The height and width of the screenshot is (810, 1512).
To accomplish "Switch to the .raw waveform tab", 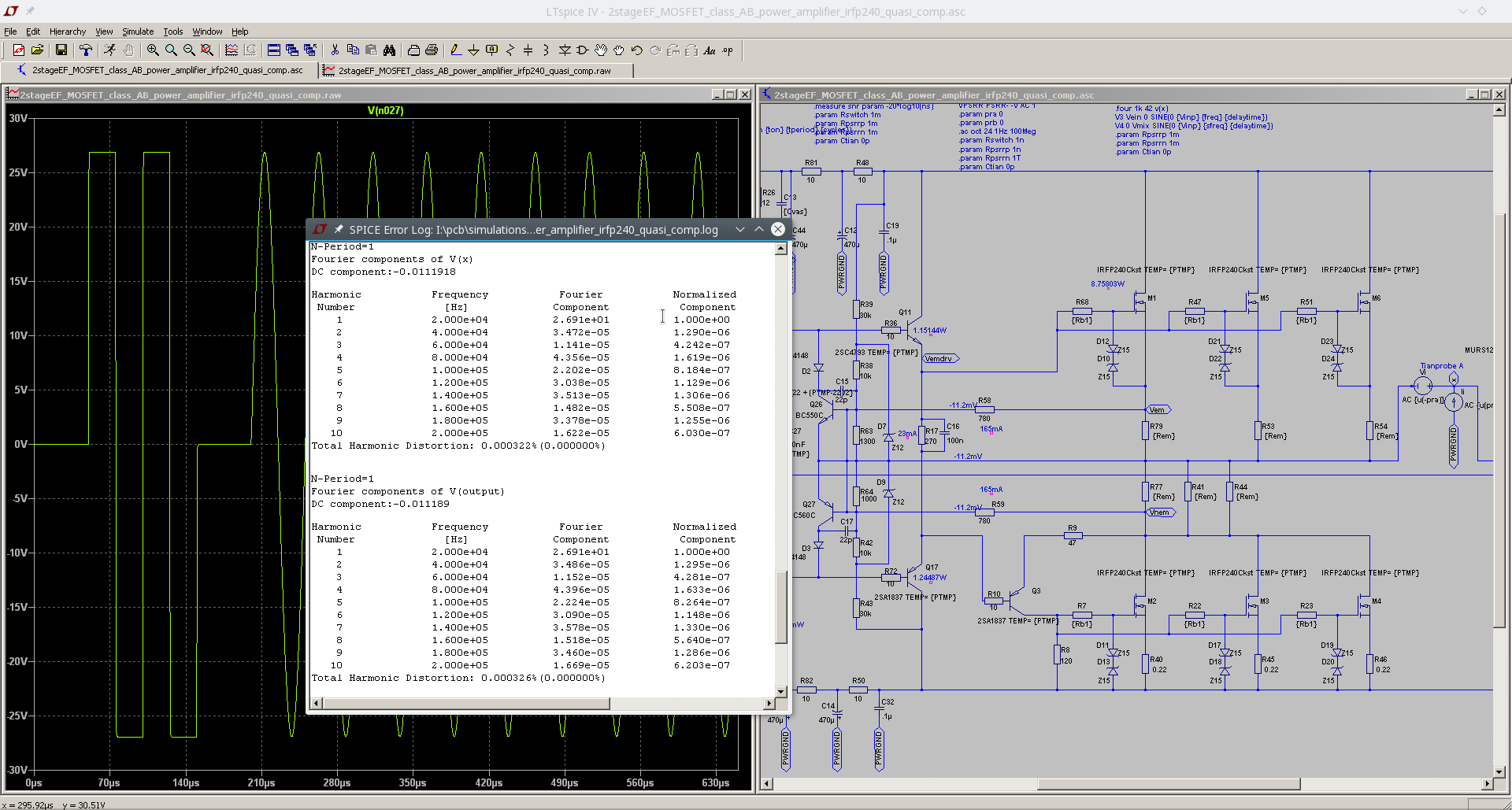I will click(x=476, y=70).
